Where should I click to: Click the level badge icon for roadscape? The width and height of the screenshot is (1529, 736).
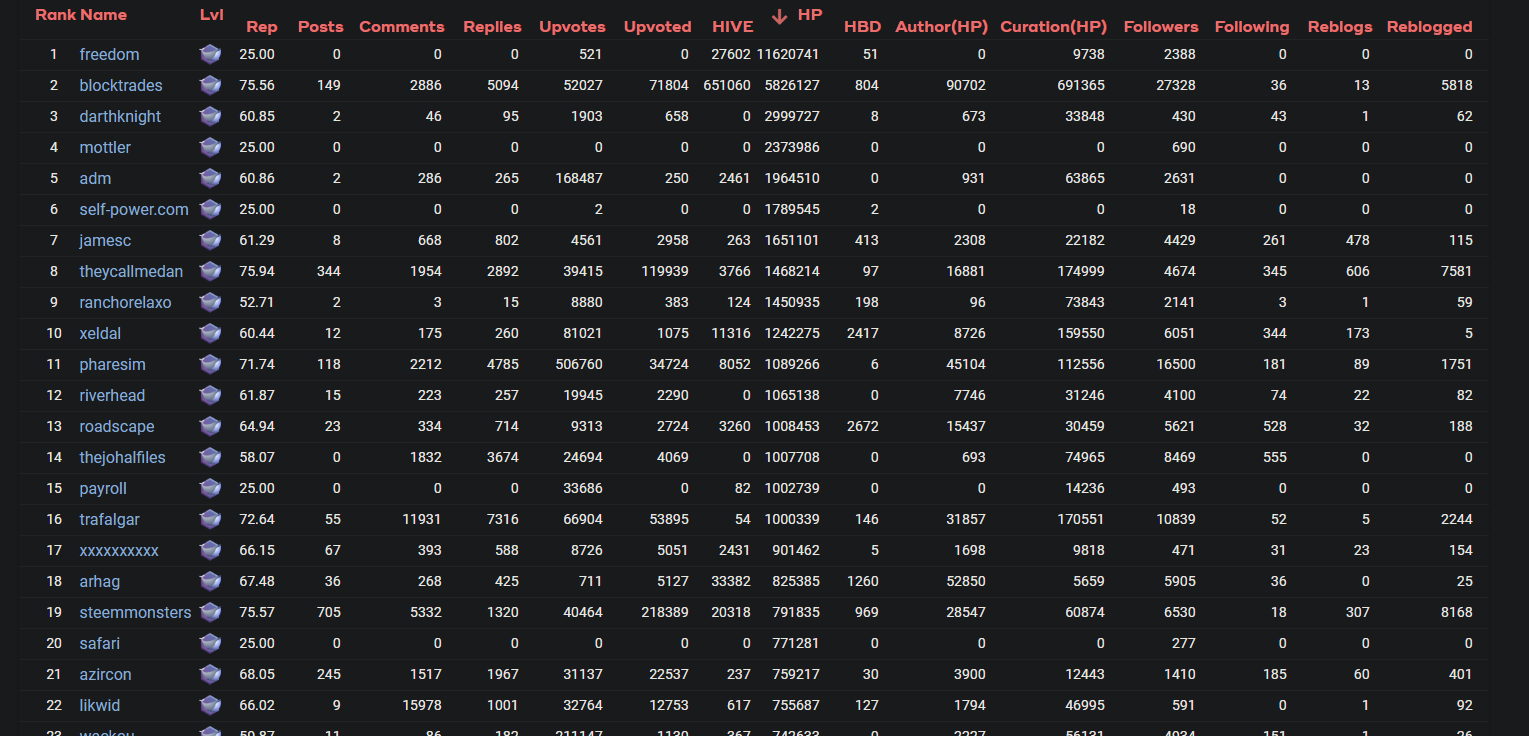click(210, 426)
